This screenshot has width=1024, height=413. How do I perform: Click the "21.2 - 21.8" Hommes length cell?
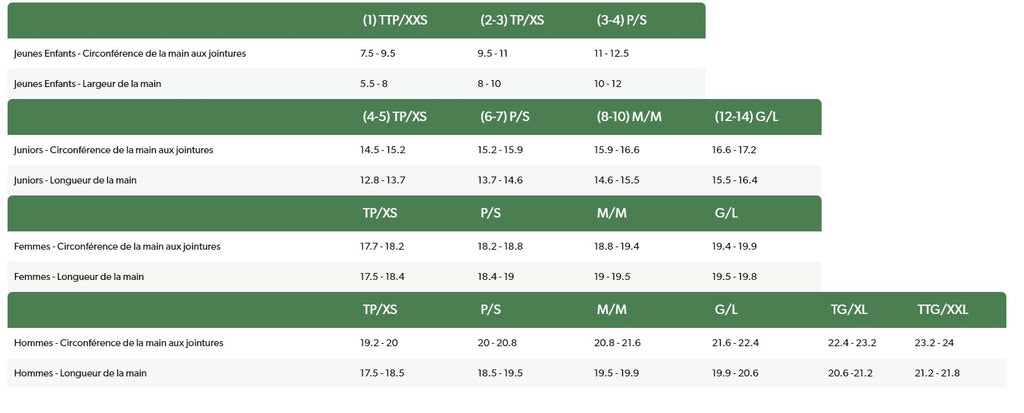(x=937, y=373)
